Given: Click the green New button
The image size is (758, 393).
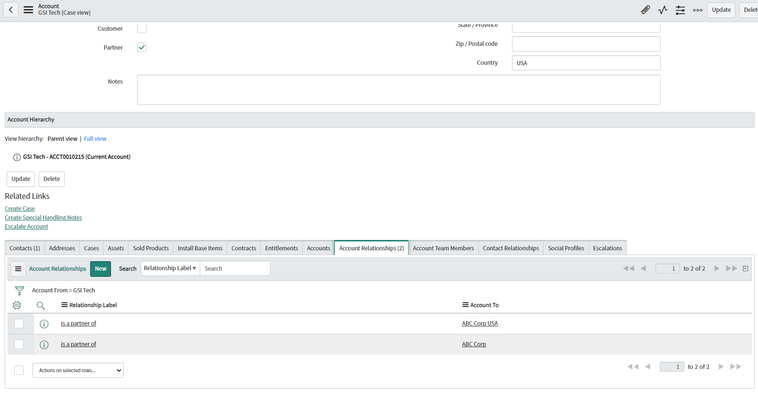Looking at the screenshot, I should (x=101, y=269).
